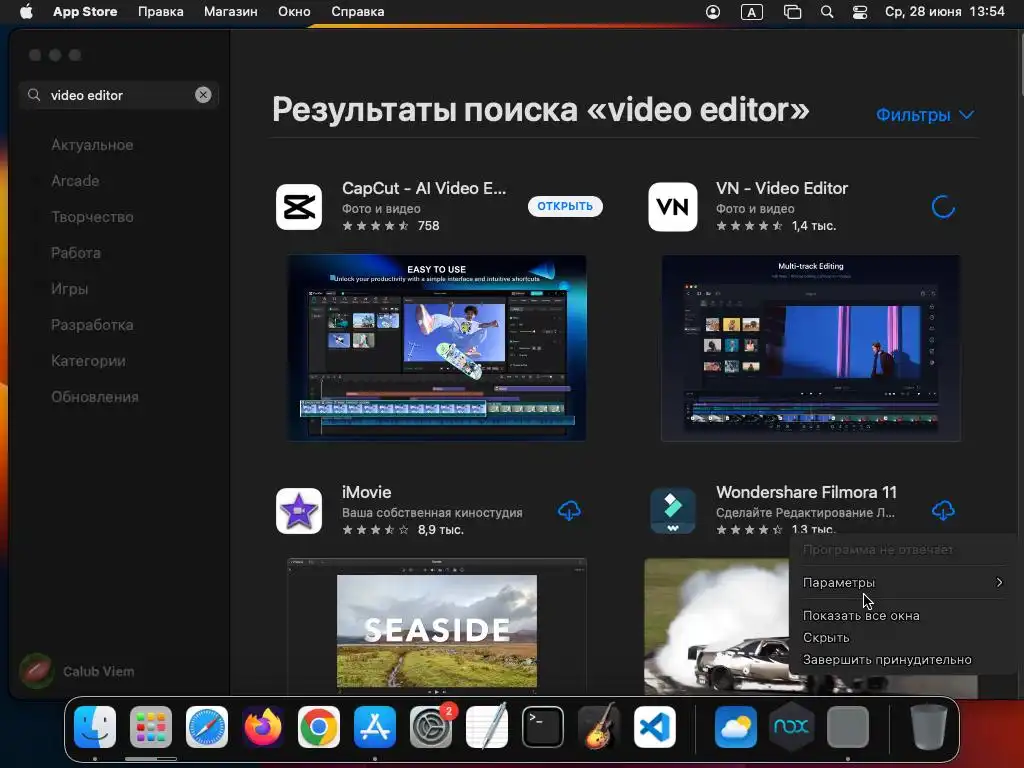
Task: Open the iMovie app icon
Action: 299,511
